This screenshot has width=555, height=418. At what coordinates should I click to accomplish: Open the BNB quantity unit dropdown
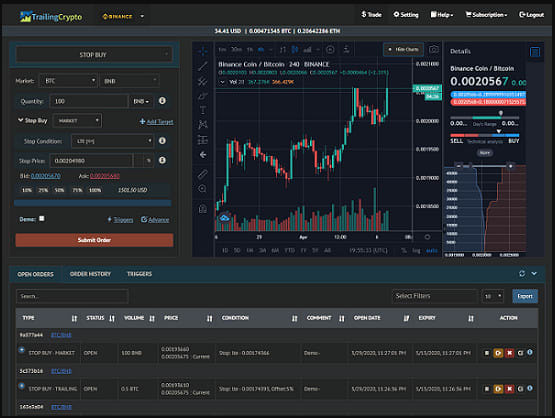(141, 102)
